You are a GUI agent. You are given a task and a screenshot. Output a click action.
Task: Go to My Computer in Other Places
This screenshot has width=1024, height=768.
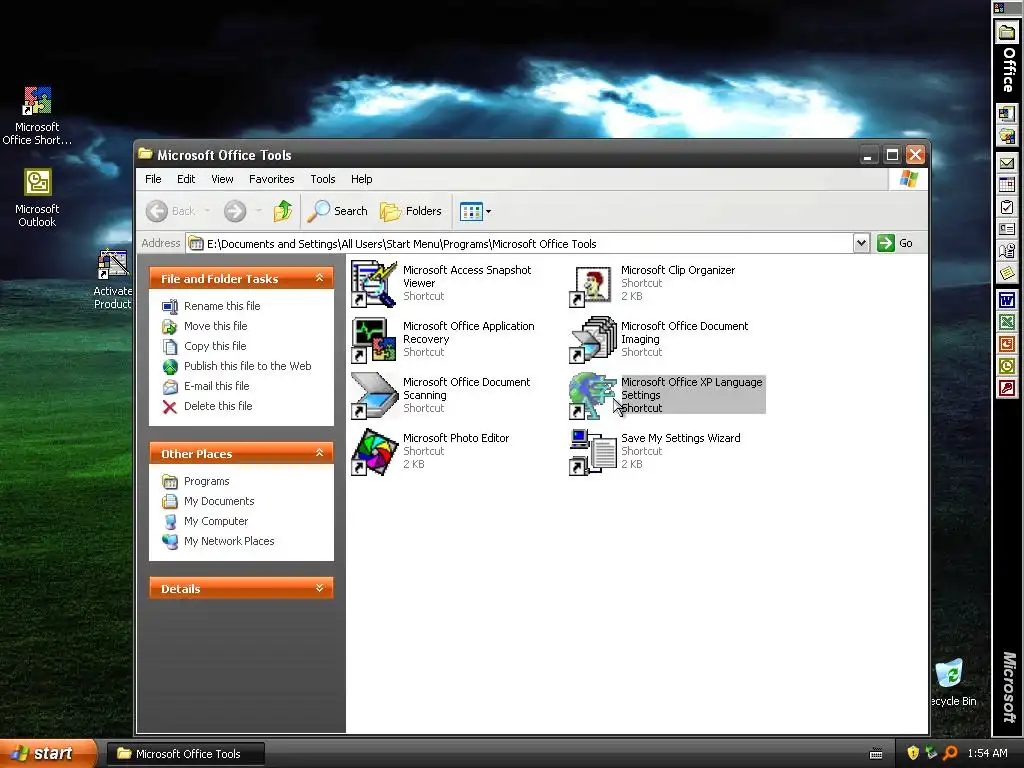point(216,521)
